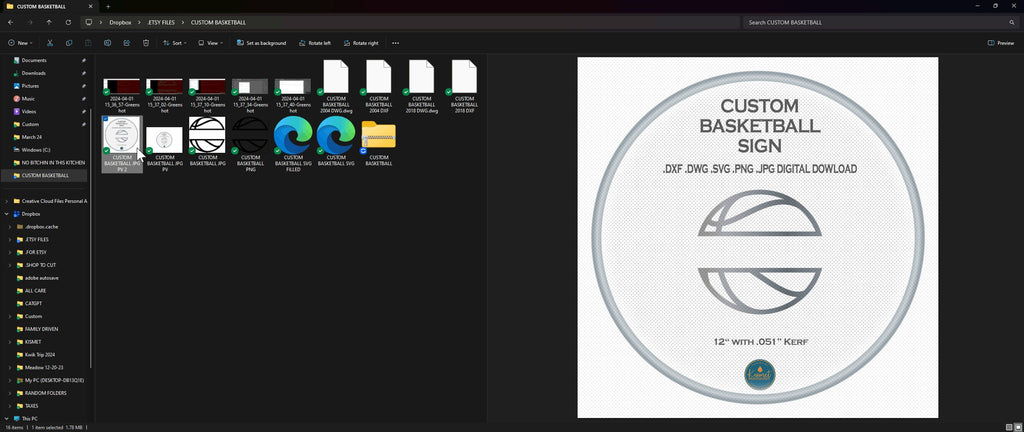The image size is (1024, 432).
Task: Uncheck the CUSTOM BASKETBALL JPG PV 2 checkbox
Action: [x=106, y=119]
